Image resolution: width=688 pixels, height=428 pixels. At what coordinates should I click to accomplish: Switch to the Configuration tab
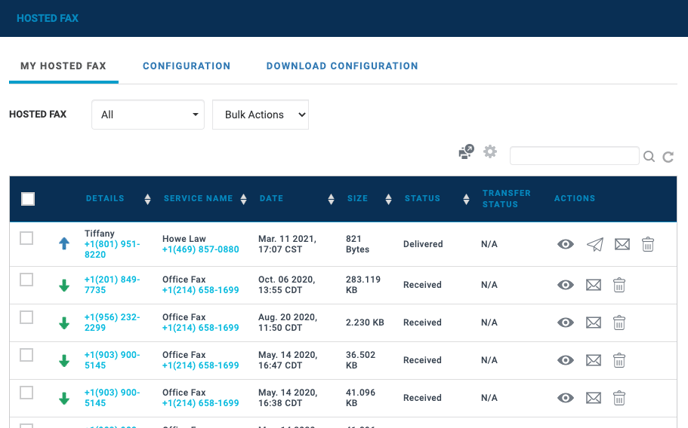186,66
